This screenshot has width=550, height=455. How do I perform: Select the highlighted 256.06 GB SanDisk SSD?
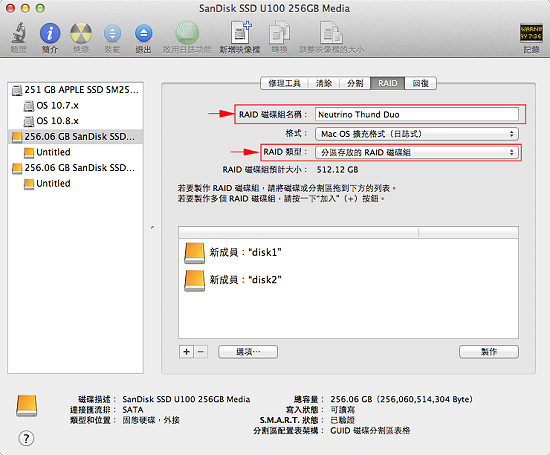[75, 136]
